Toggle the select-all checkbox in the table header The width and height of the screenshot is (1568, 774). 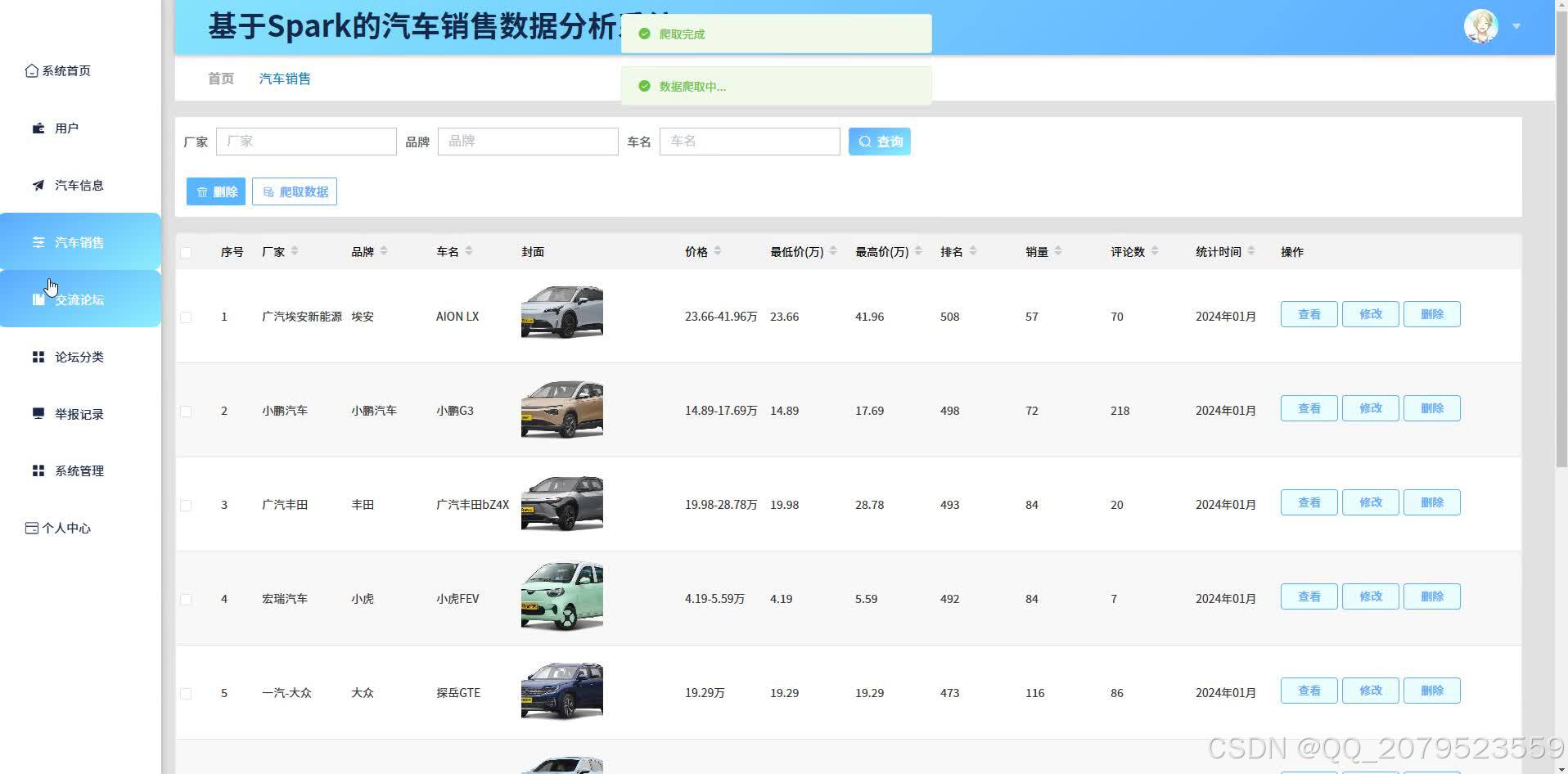186,253
